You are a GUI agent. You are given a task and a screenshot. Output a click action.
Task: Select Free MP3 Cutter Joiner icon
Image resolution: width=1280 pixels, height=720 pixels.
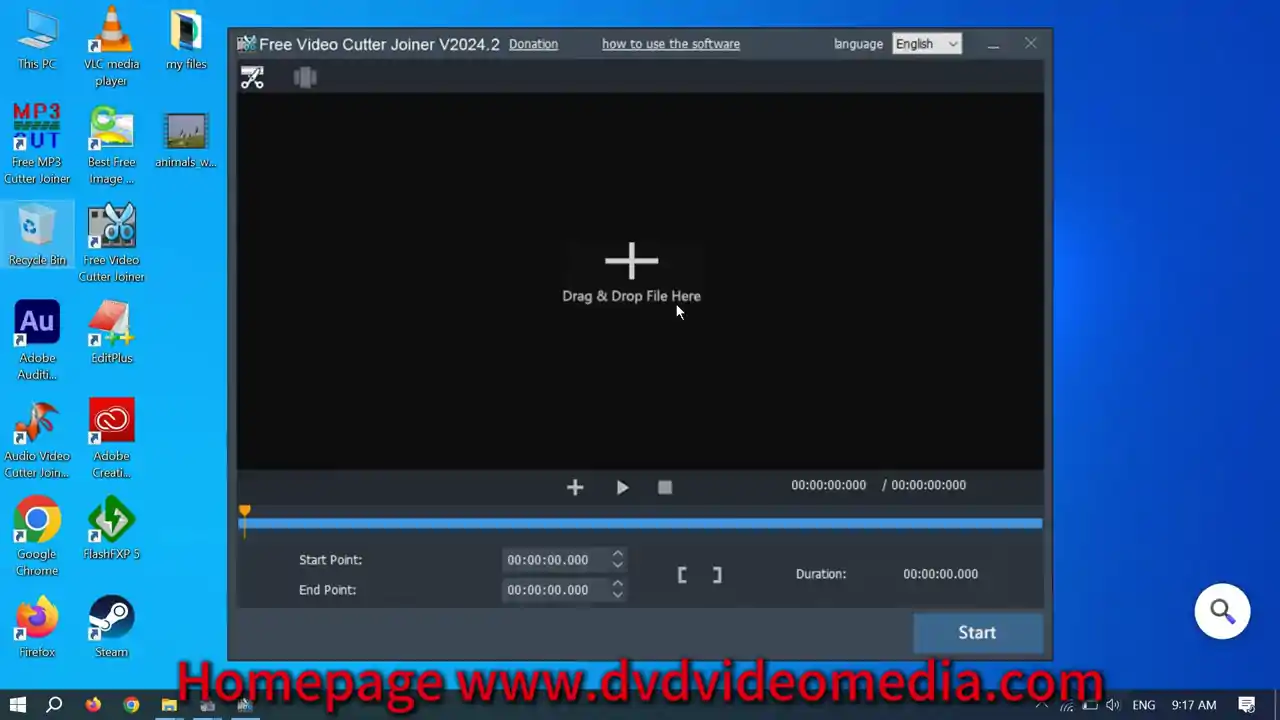[x=37, y=145]
